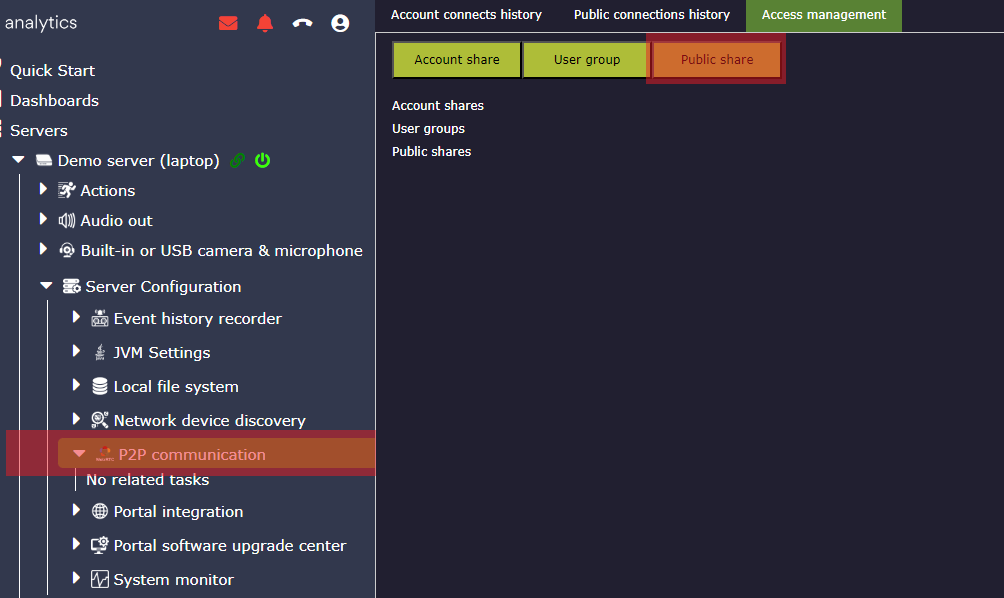This screenshot has height=598, width=1004.
Task: Expand the Audio out tree node
Action: coord(43,219)
